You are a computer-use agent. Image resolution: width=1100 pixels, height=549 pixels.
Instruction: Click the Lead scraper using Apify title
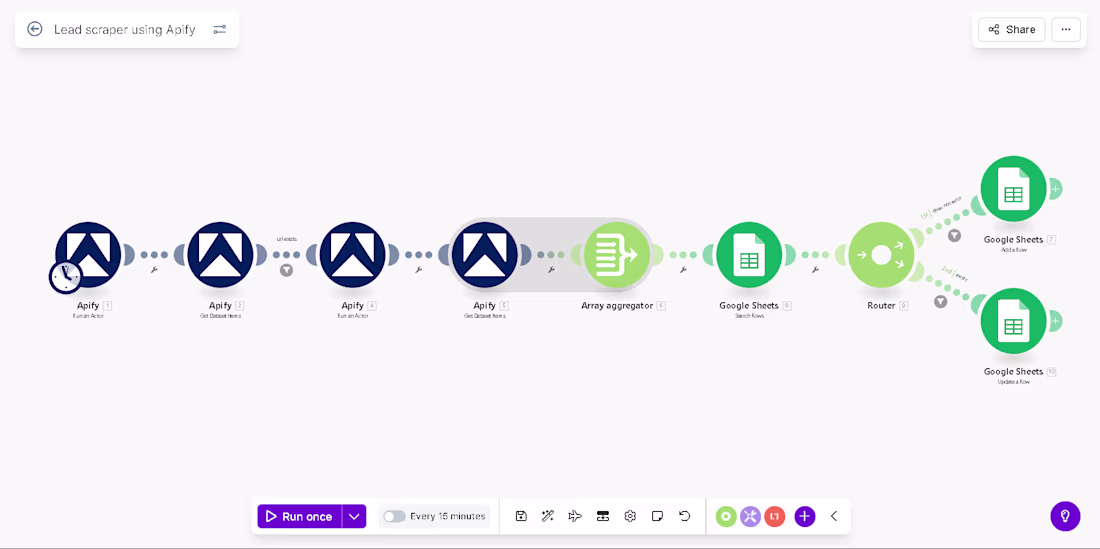coord(125,29)
